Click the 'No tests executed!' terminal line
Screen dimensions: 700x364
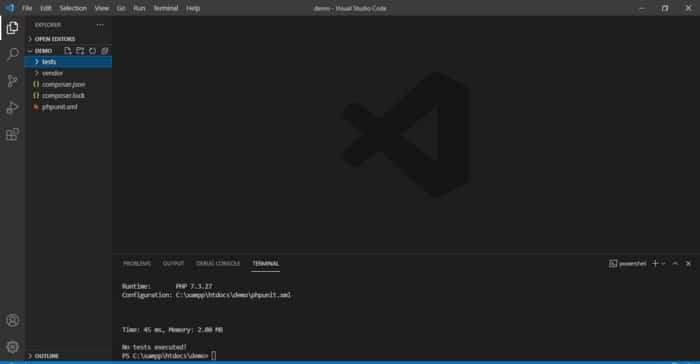154,347
